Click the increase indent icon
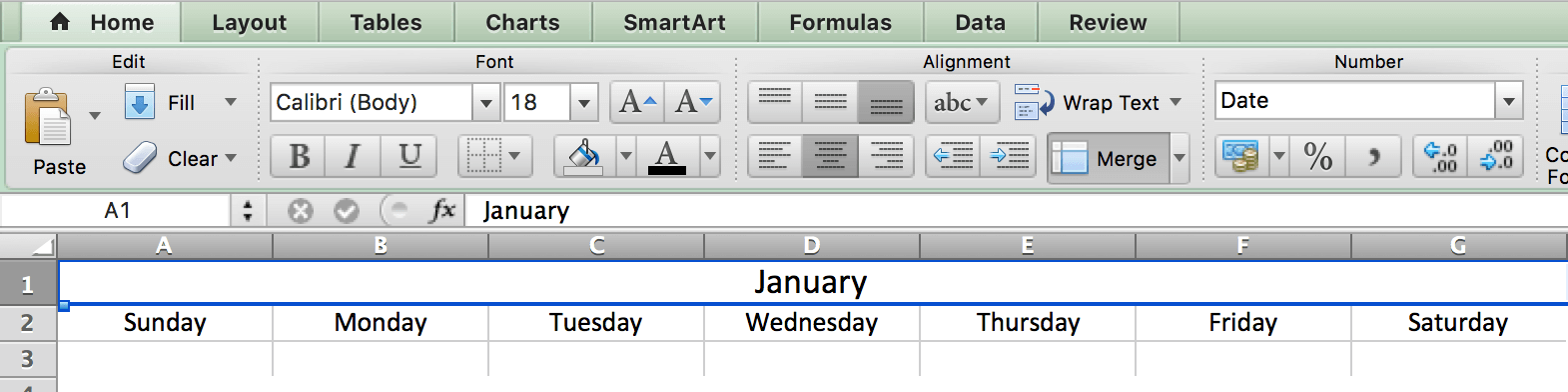Screen dimensions: 1568x392 pyautogui.click(x=1010, y=156)
